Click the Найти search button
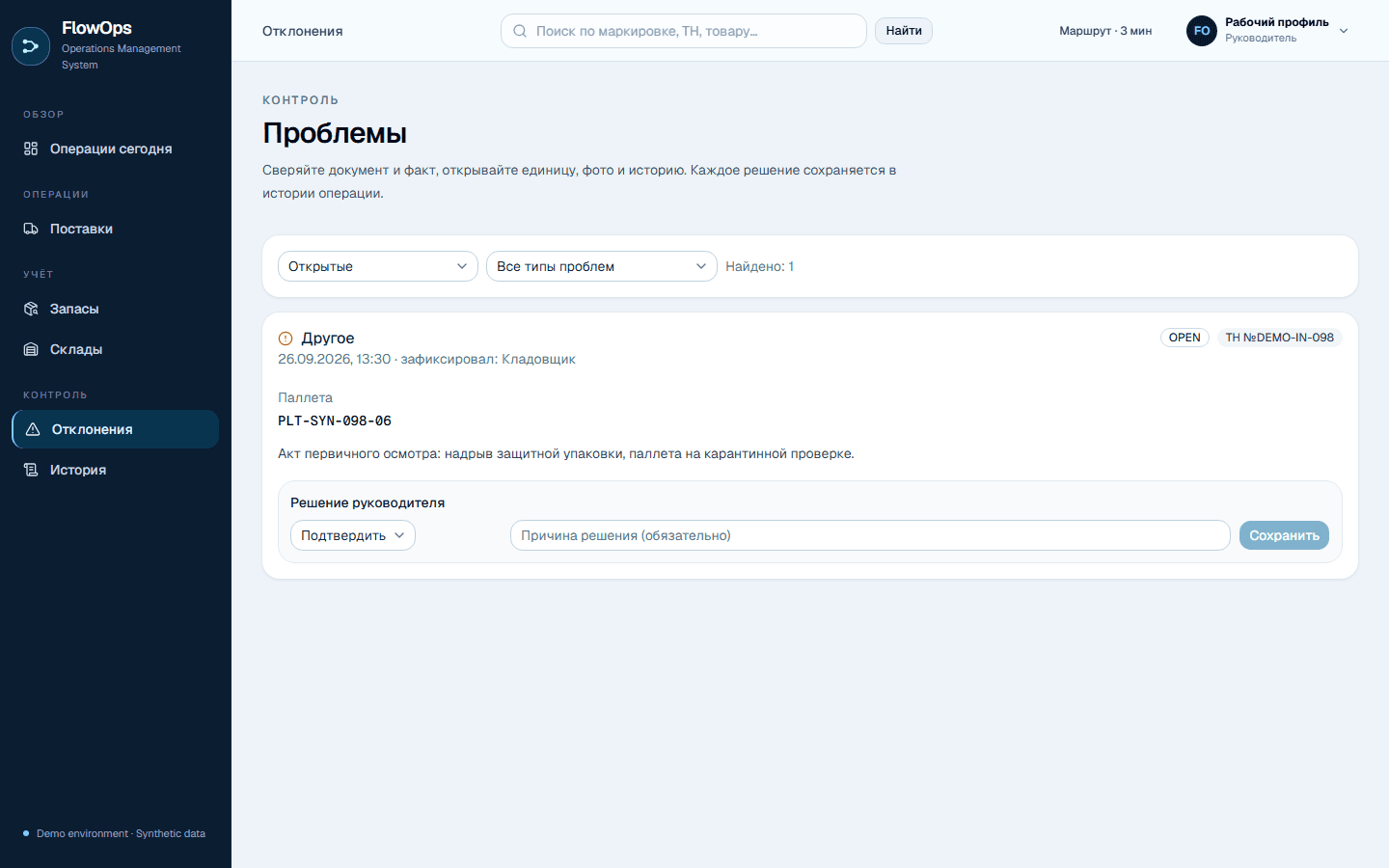Screen dimensions: 1389x868 tap(904, 31)
